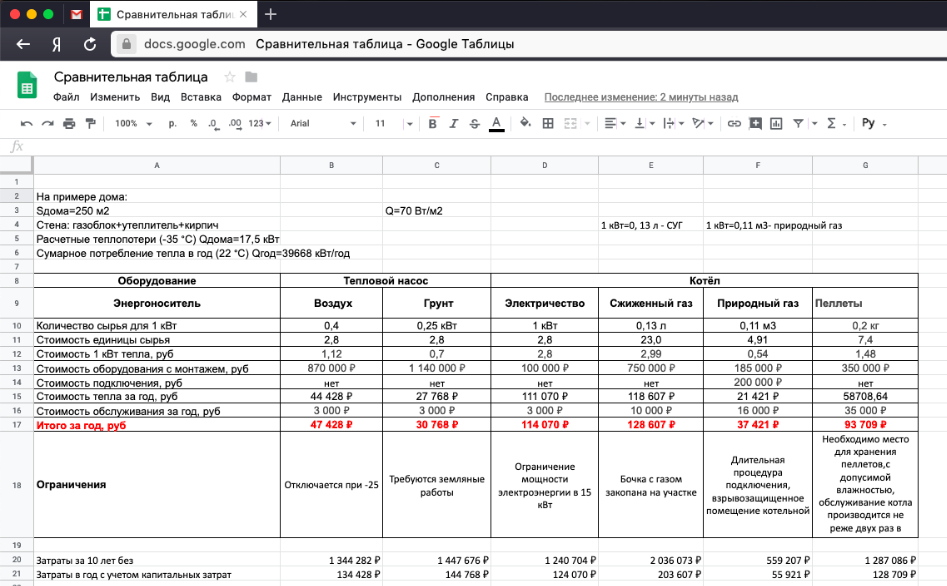This screenshot has height=586, width=947.
Task: Select cell containing 47 428 ₽
Action: point(331,425)
